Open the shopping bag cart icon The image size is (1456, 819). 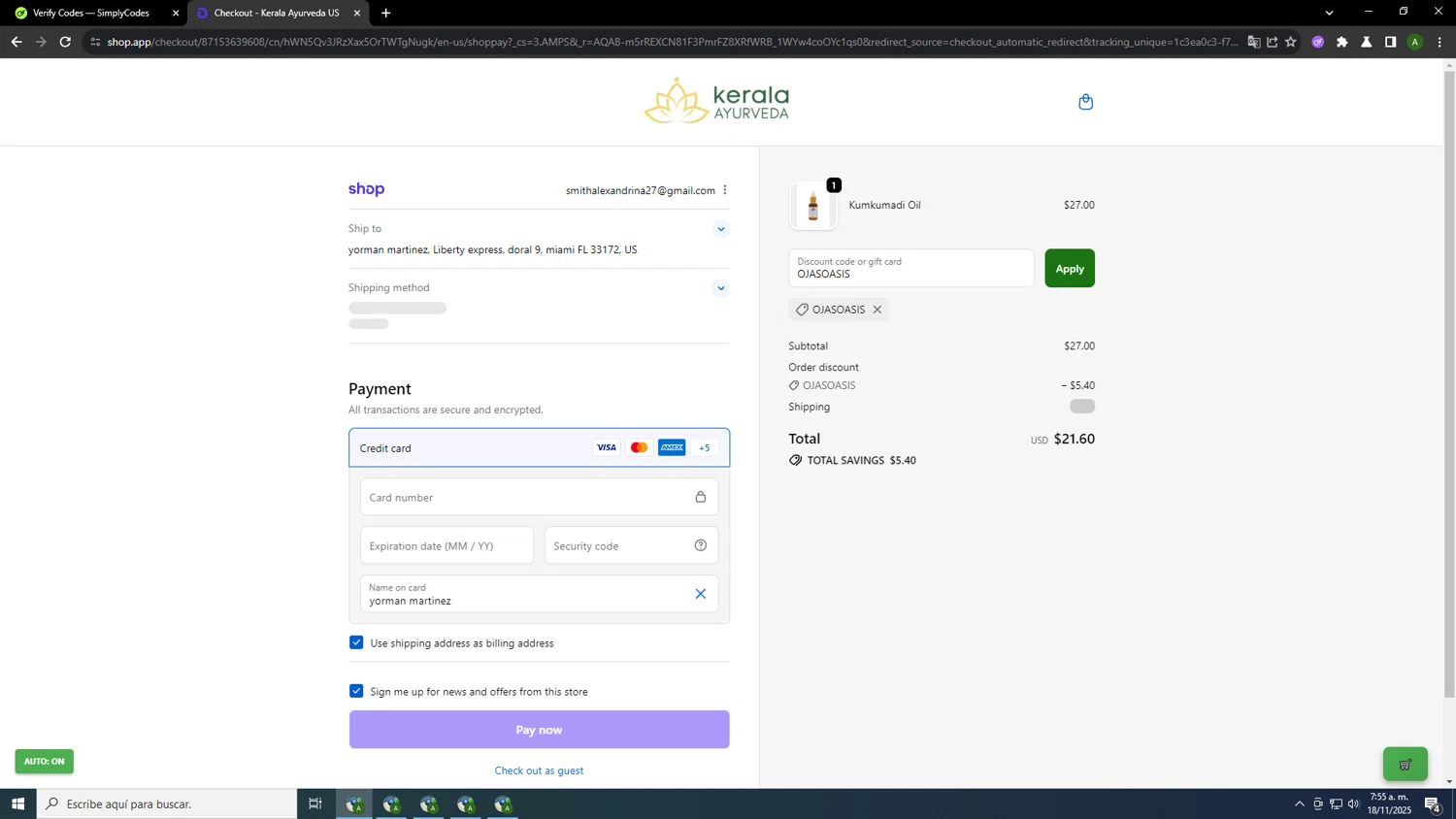pos(1085,102)
